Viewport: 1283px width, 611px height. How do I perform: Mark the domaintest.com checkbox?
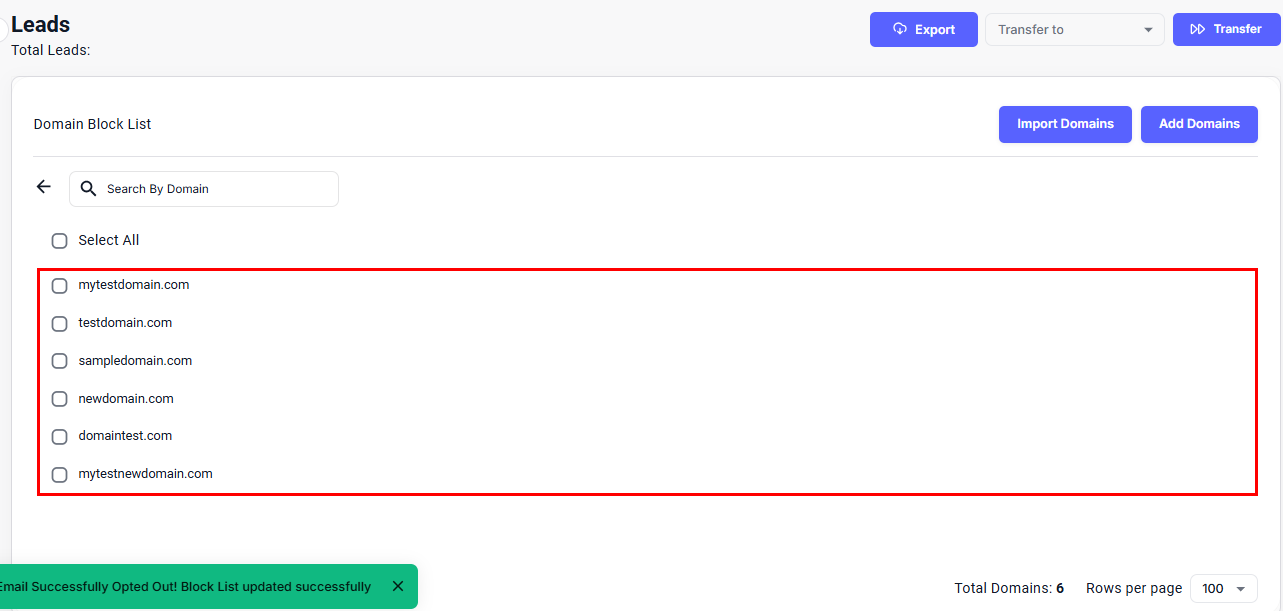pos(60,437)
